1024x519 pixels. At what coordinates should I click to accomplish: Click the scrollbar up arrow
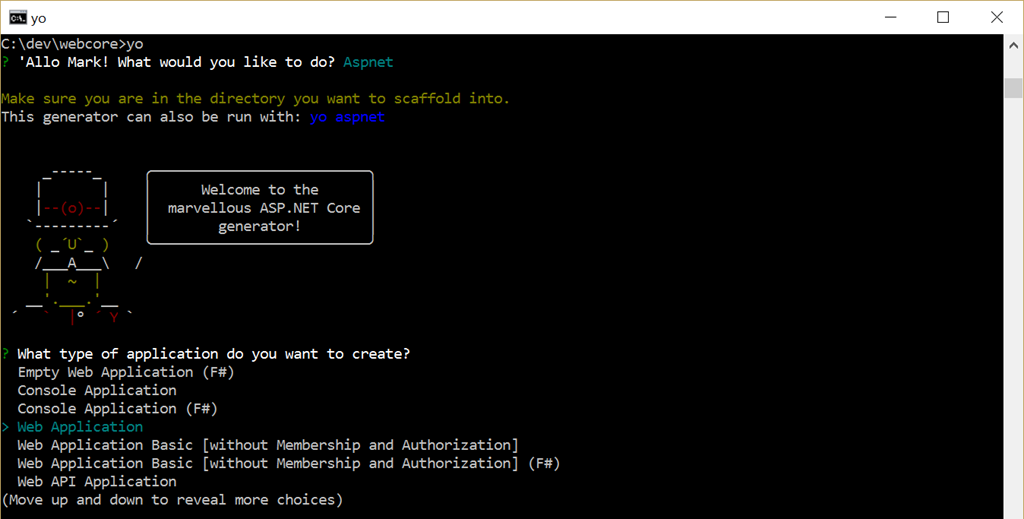[x=1013, y=46]
